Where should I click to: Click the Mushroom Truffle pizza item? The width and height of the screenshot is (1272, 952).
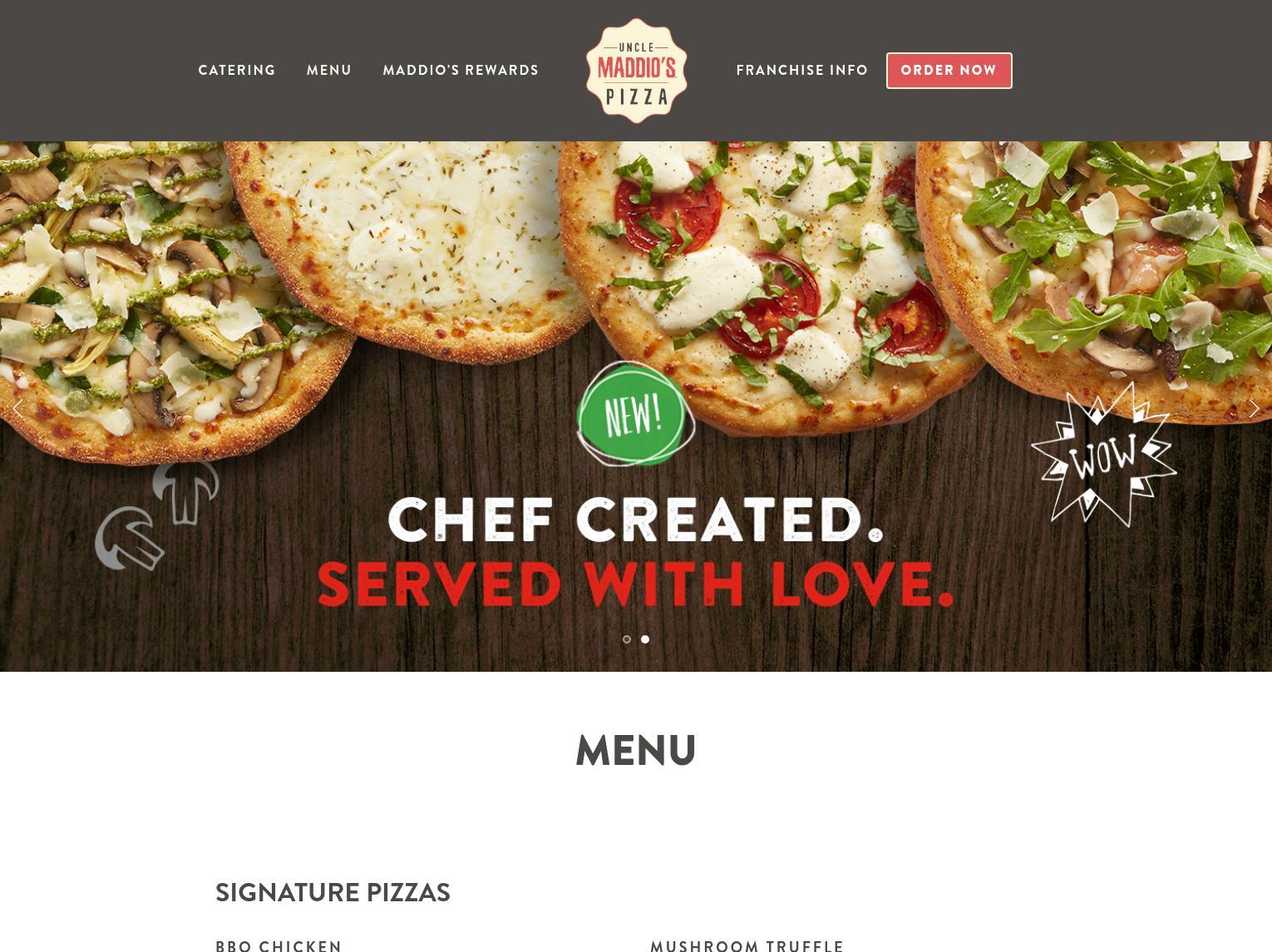pyautogui.click(x=747, y=945)
